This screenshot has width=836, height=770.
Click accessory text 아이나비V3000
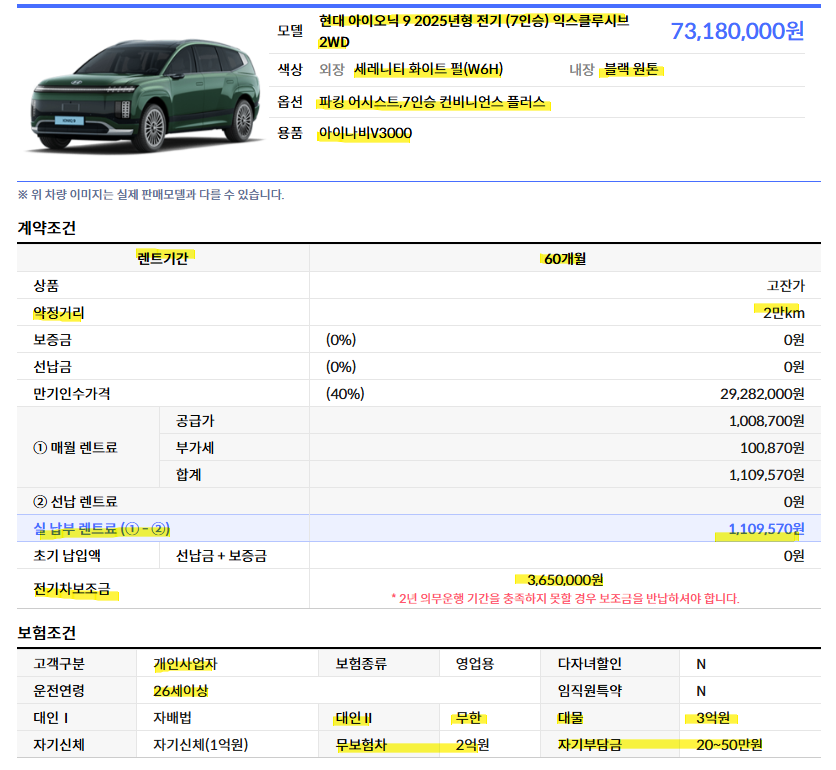[365, 133]
